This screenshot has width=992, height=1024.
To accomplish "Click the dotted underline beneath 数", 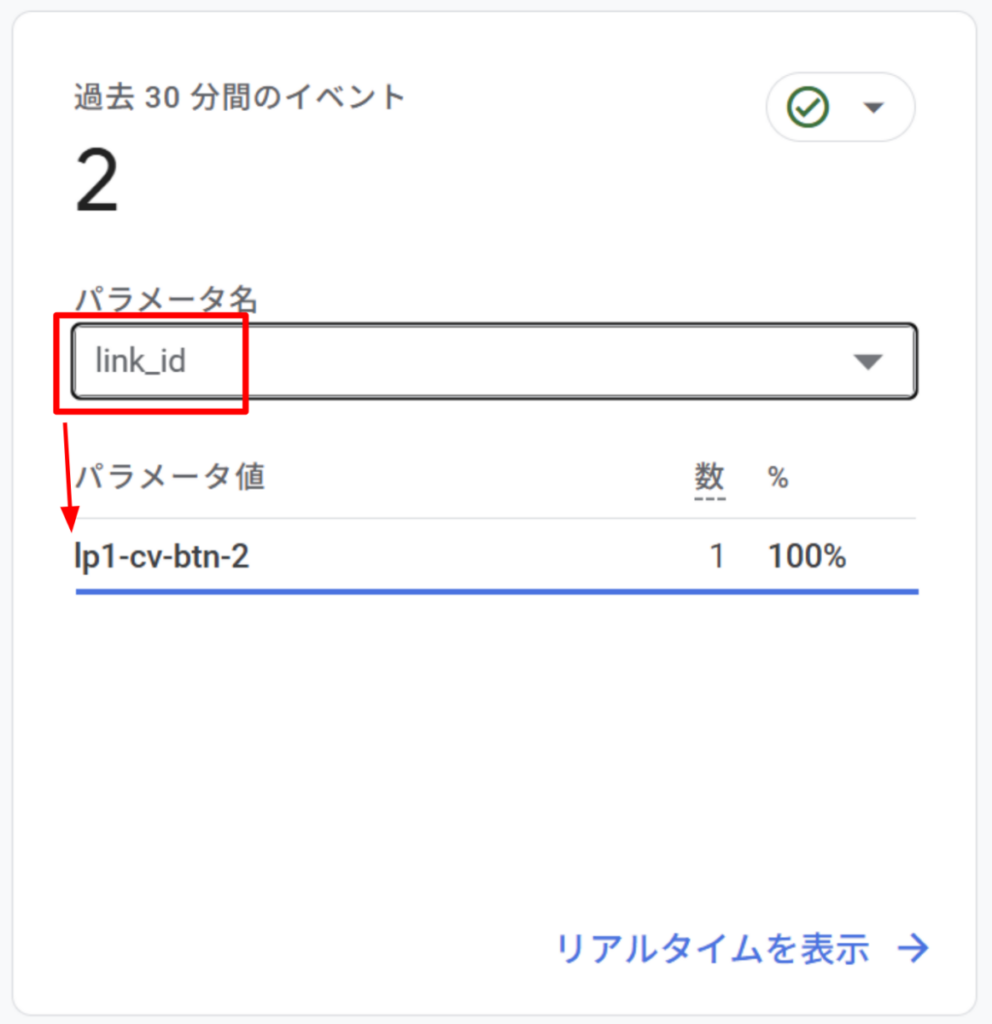I will pos(710,497).
